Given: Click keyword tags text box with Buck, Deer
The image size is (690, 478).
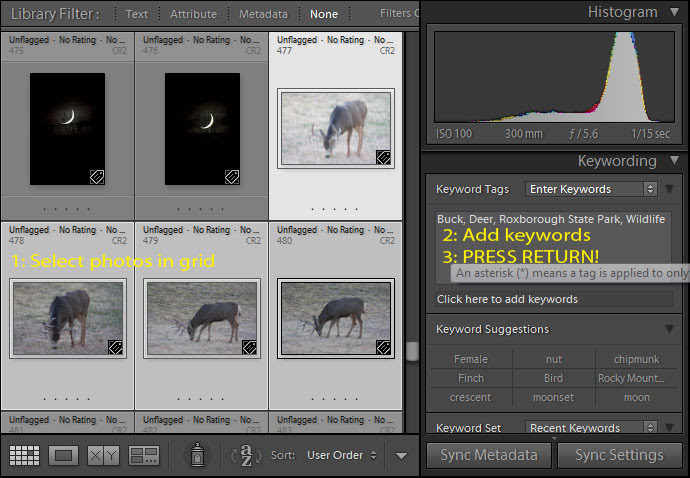Looking at the screenshot, I should point(554,246).
